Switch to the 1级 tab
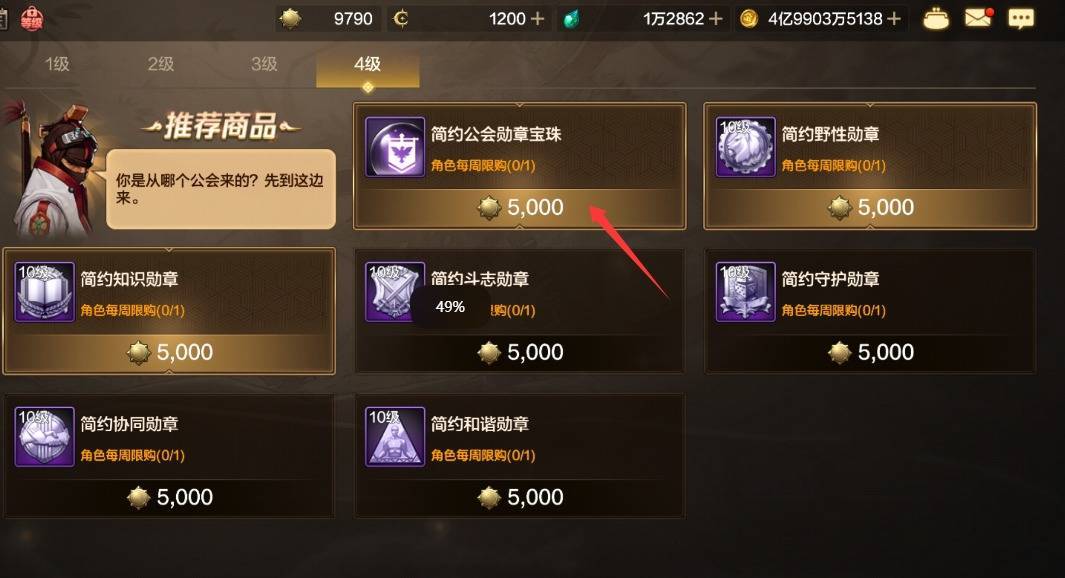This screenshot has width=1065, height=578. (x=57, y=65)
